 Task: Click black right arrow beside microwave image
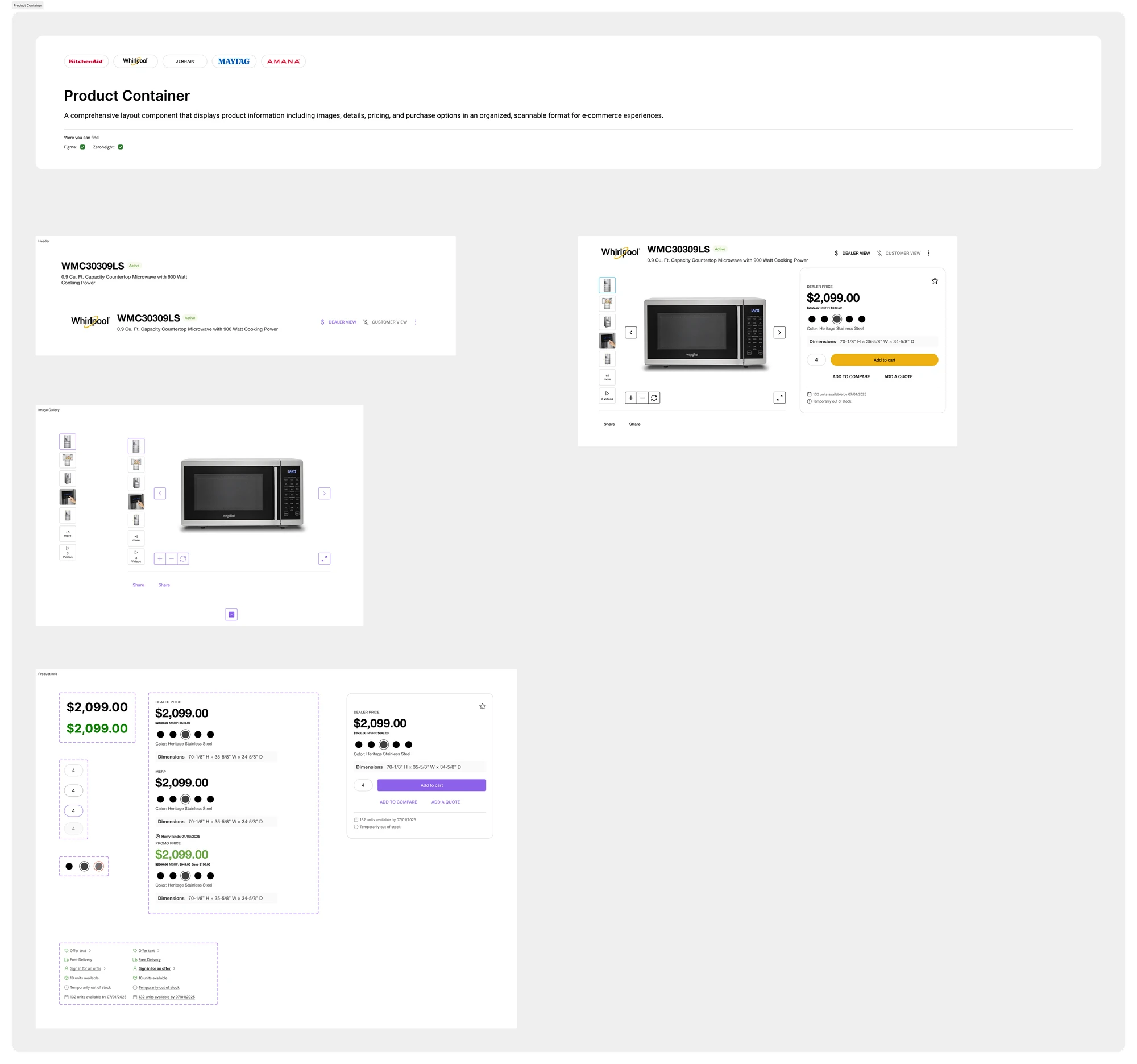click(x=779, y=332)
